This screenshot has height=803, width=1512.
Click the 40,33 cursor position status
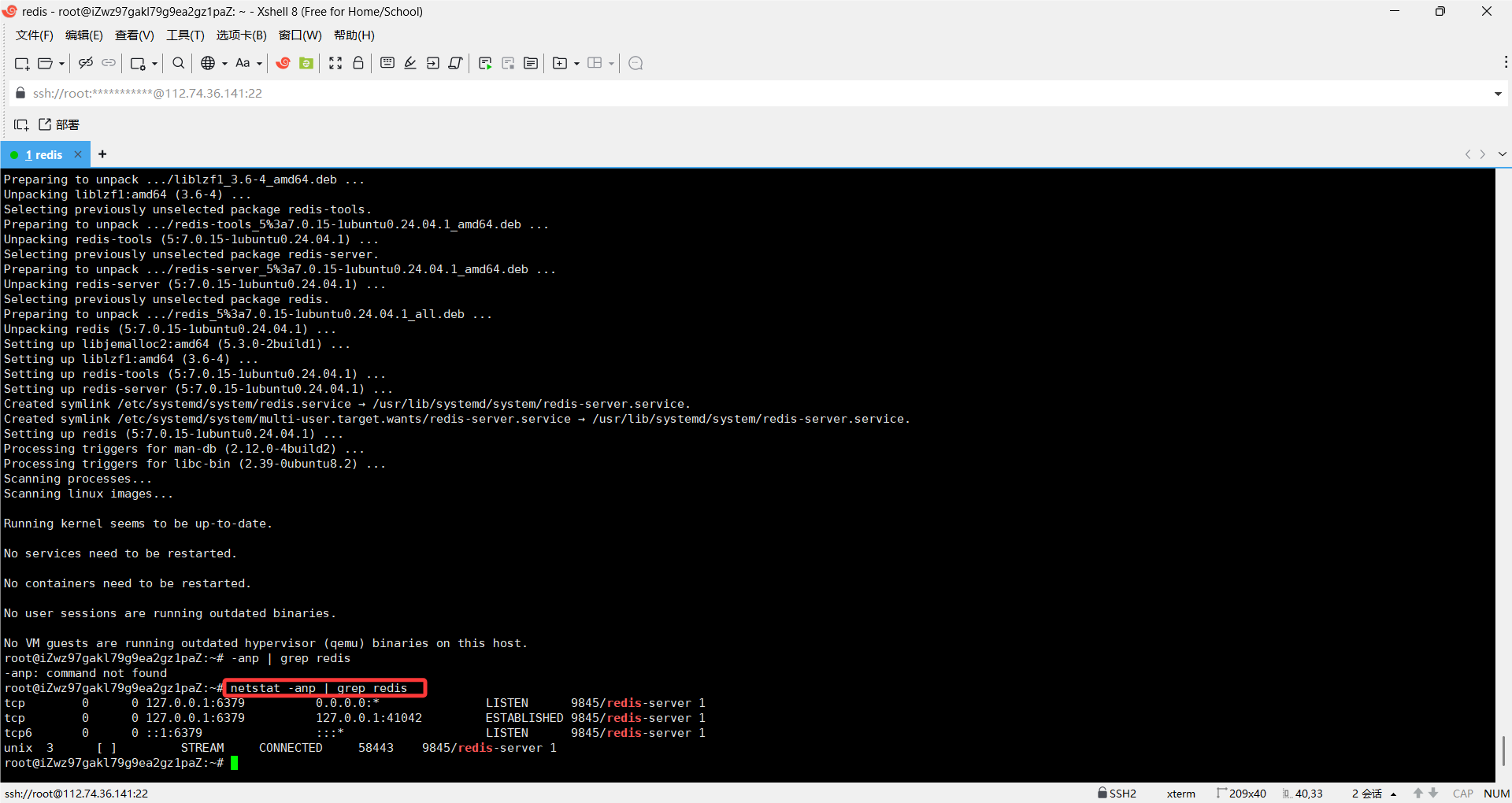tap(1303, 794)
